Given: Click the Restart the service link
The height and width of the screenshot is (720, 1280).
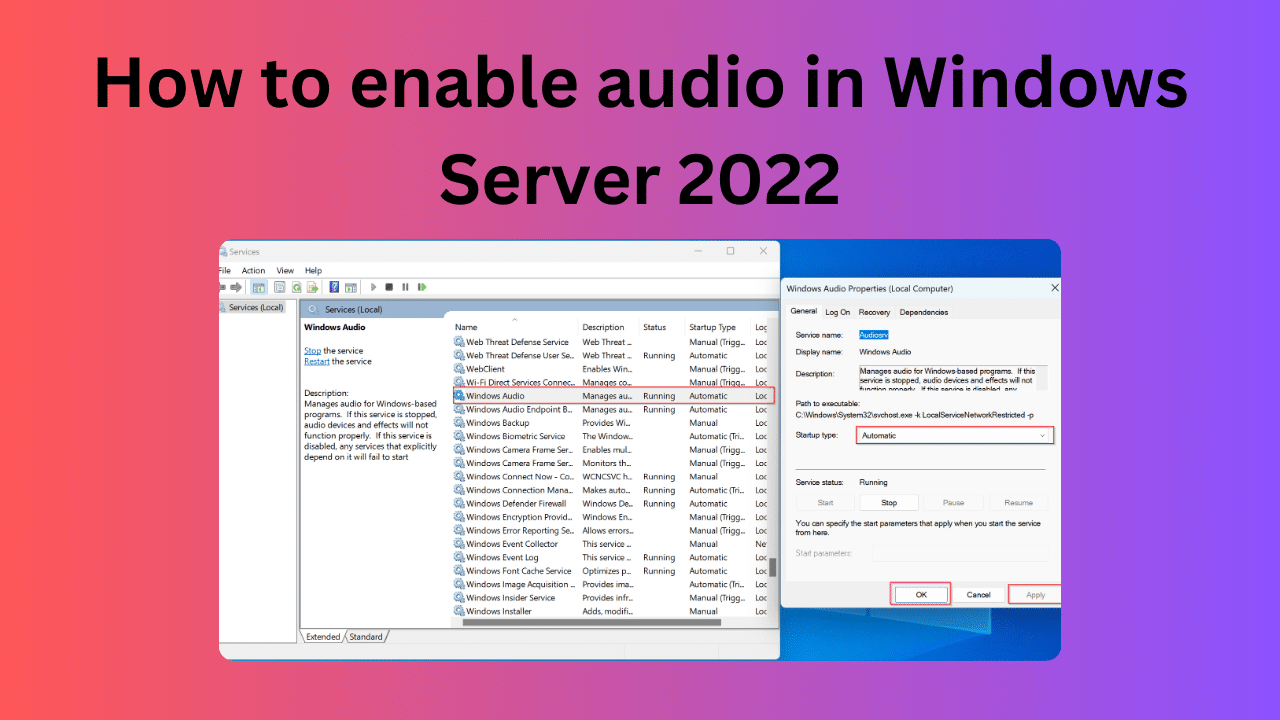Looking at the screenshot, I should 316,362.
